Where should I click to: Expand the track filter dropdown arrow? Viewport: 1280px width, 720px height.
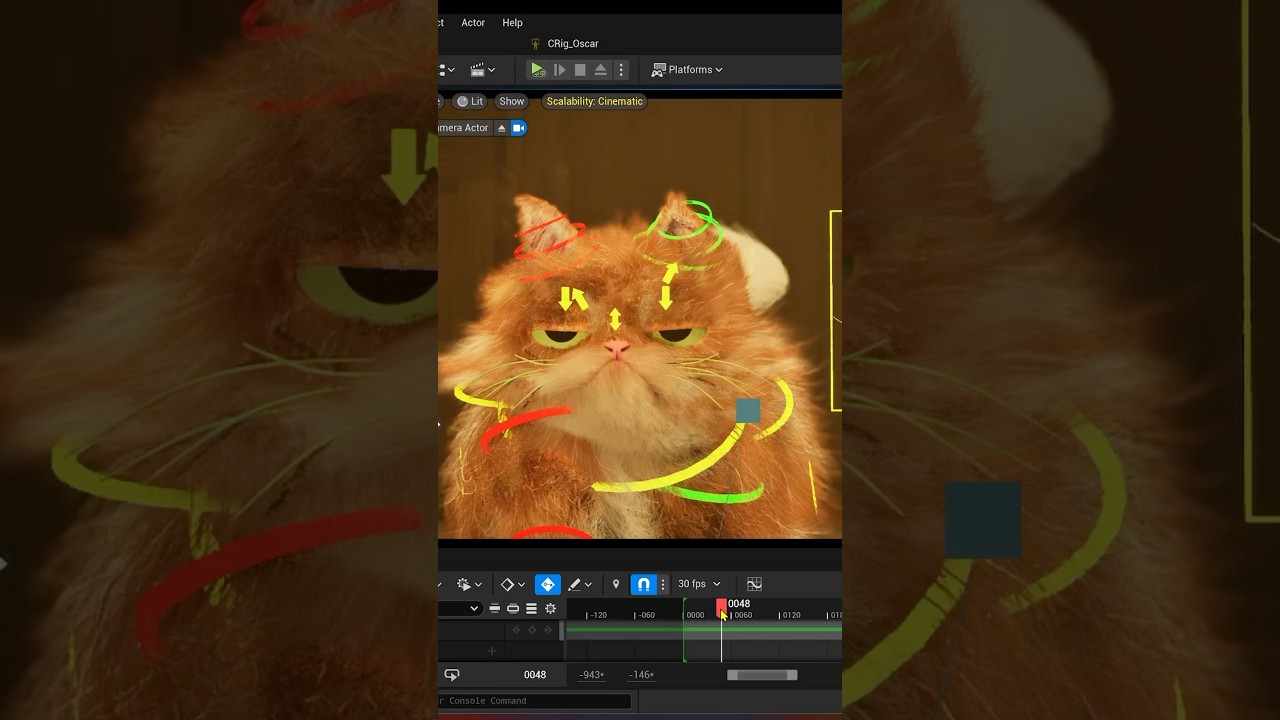(x=474, y=608)
